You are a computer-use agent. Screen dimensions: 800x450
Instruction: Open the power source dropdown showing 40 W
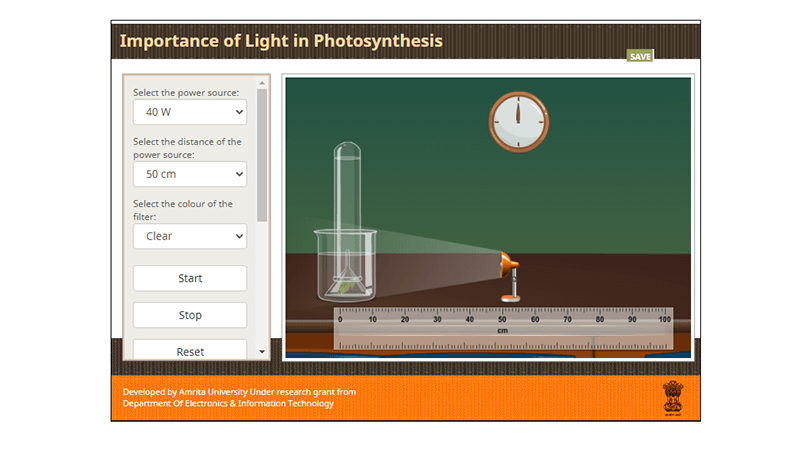189,112
